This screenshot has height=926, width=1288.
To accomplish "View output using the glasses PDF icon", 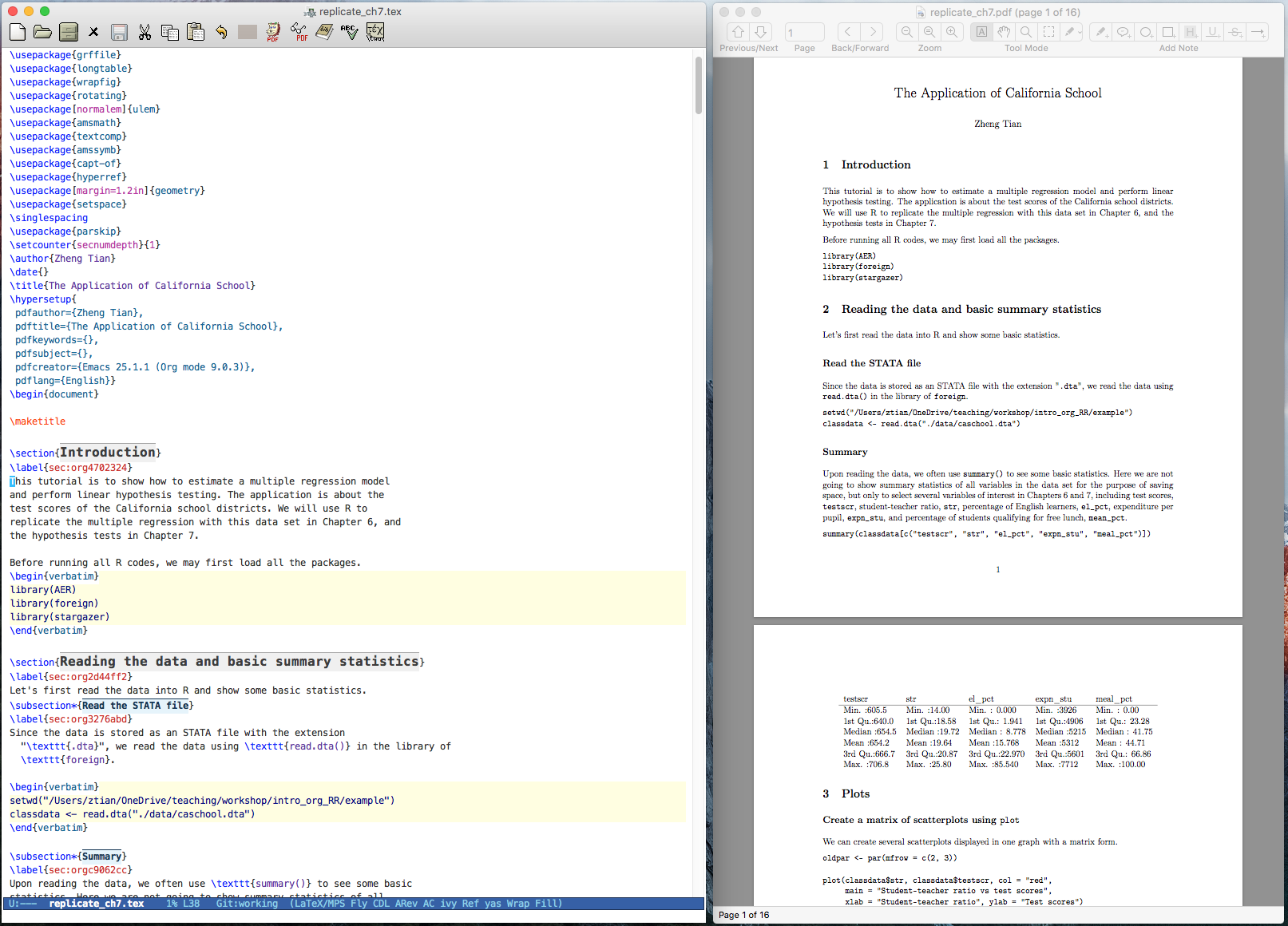I will [299, 32].
